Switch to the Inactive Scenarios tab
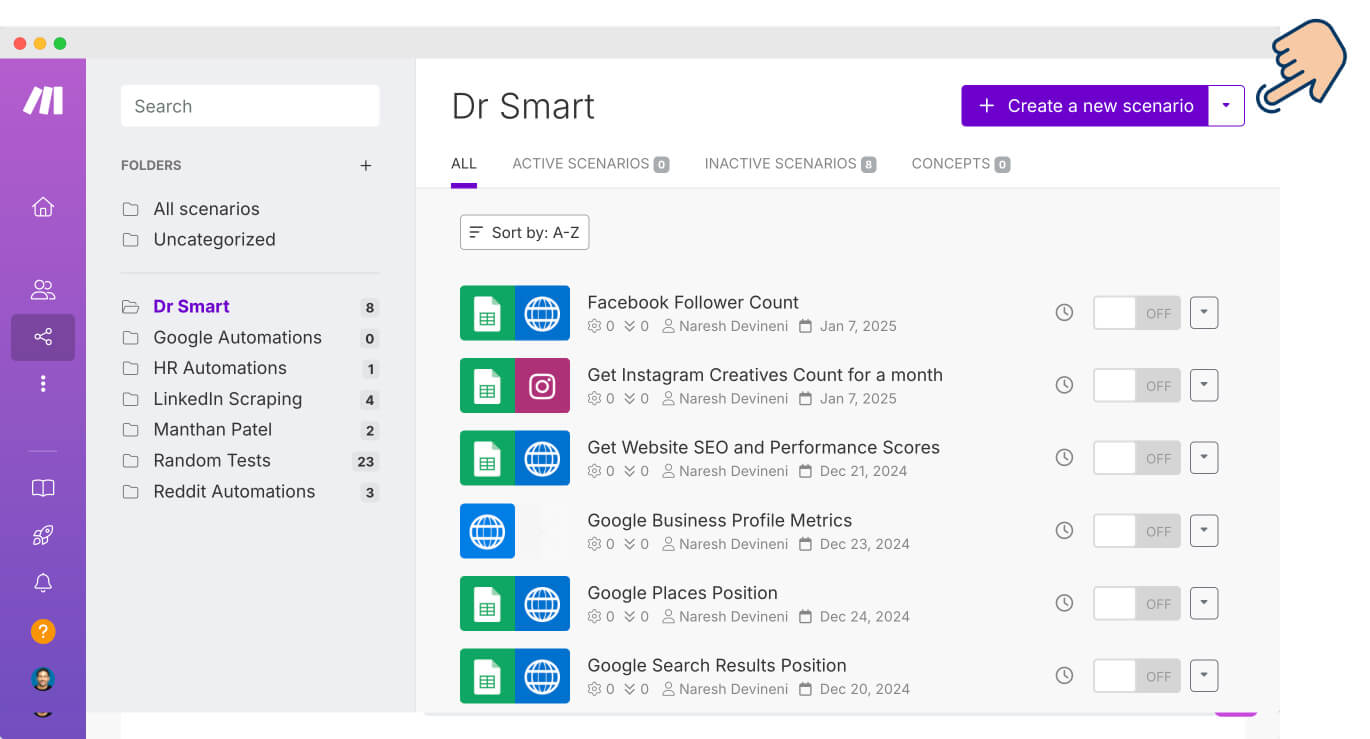This screenshot has height=739, width=1370. pyautogui.click(x=790, y=164)
